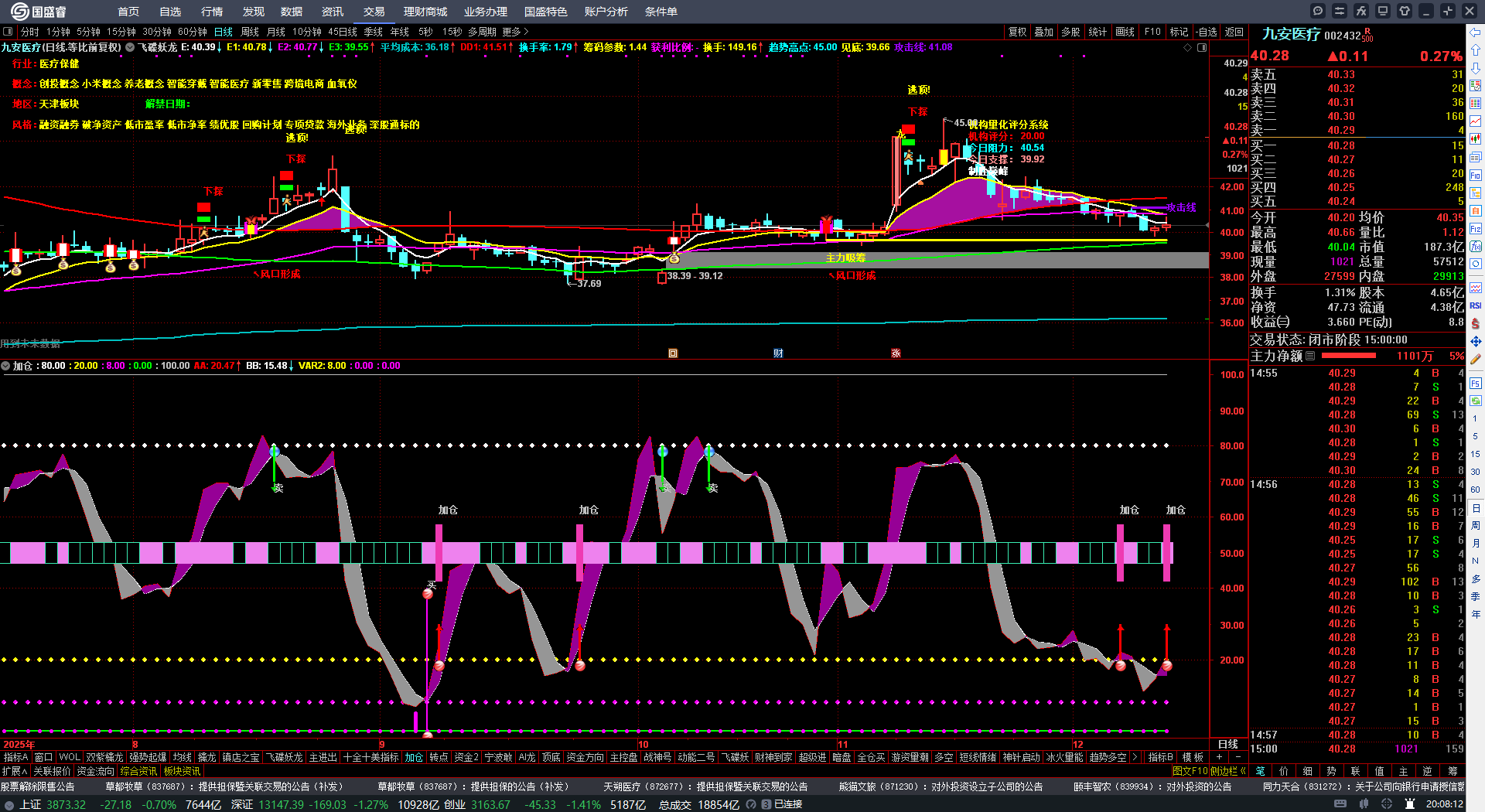The image size is (1485, 812).
Task: Click the small panel icon before 分时
Action: [8, 32]
